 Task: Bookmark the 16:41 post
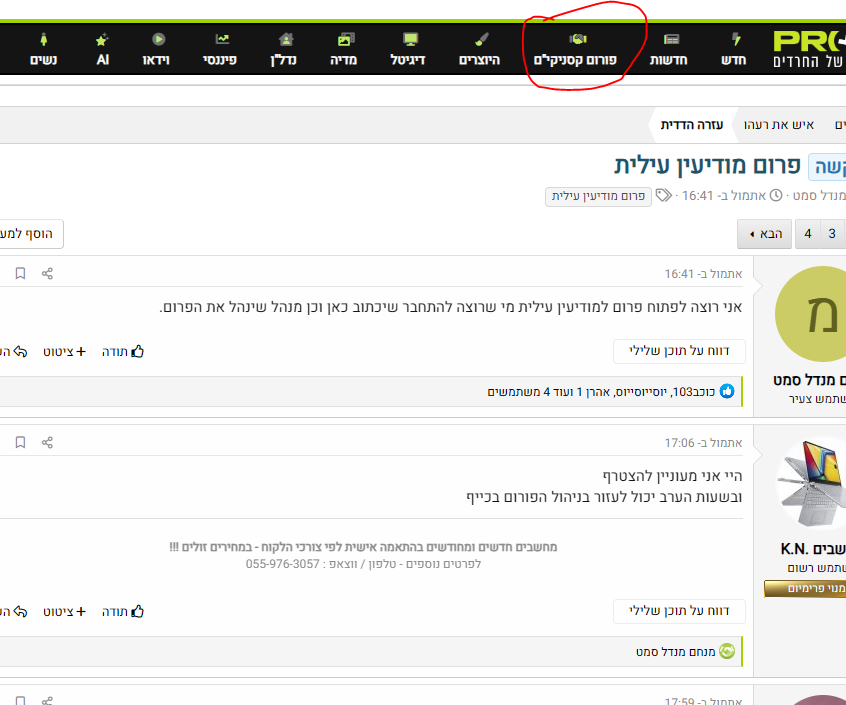point(20,273)
